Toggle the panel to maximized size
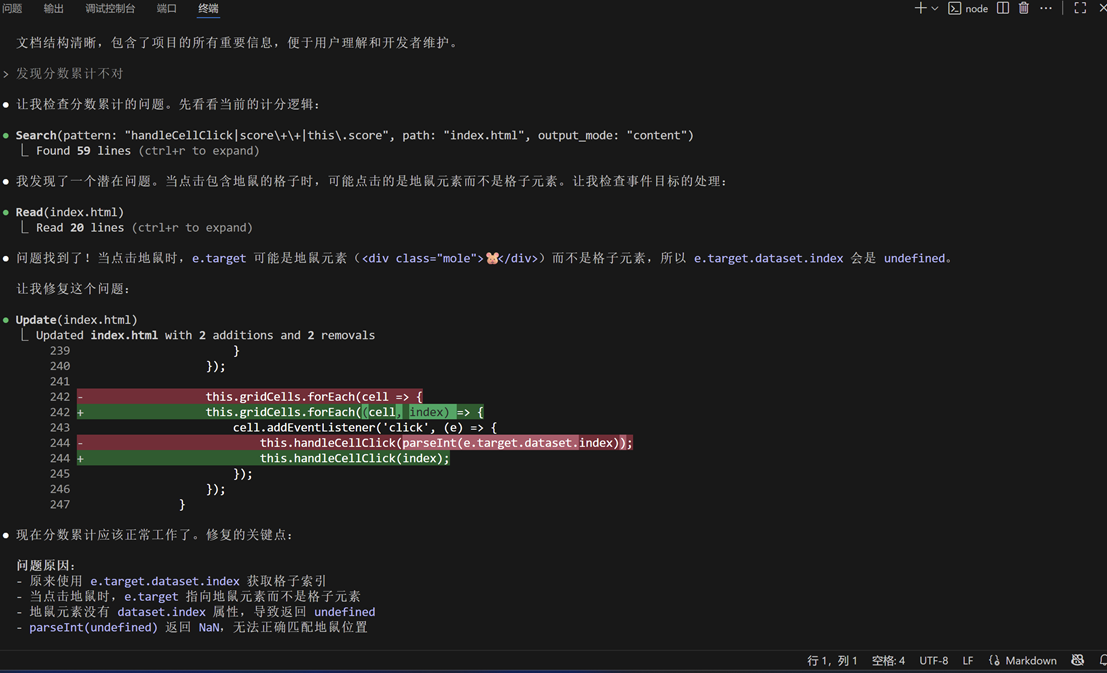Viewport: 1107px width, 673px height. click(x=1079, y=8)
